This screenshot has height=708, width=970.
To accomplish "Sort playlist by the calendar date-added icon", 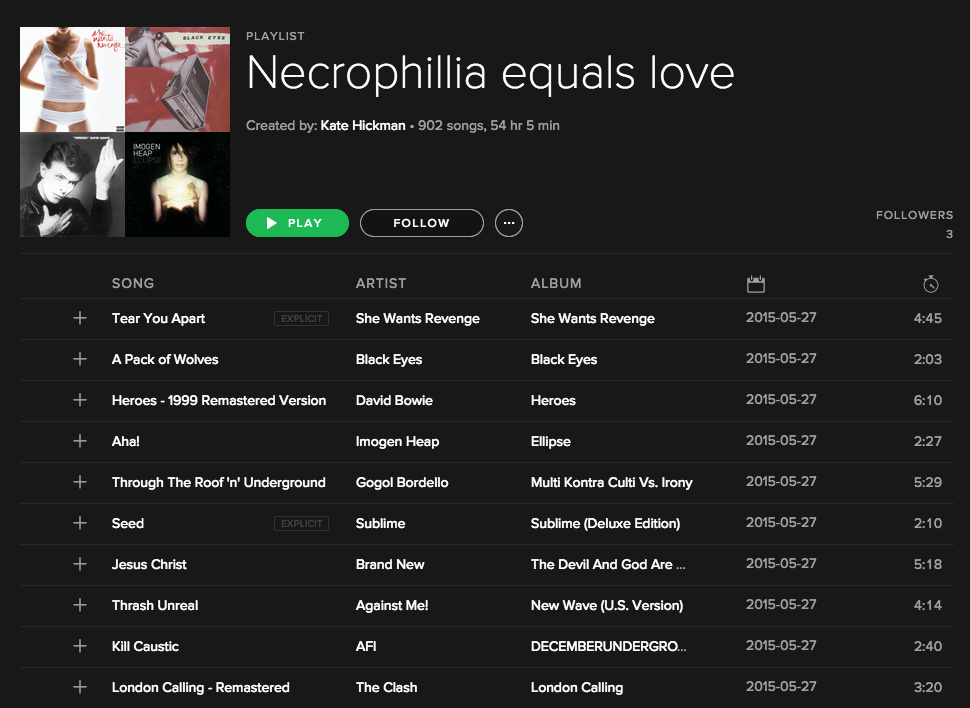I will (755, 284).
